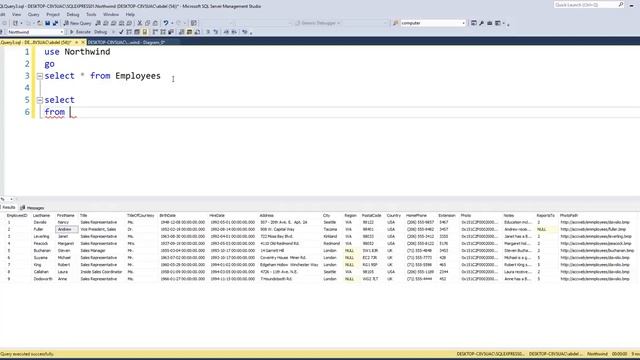Open the Window menu

[x=111, y=14]
